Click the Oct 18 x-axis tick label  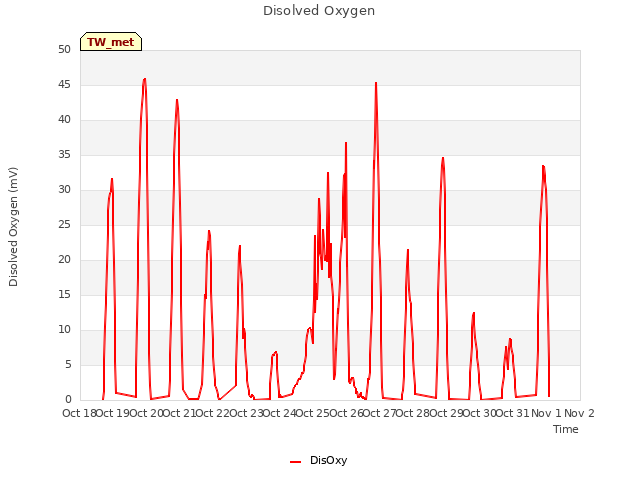[79, 413]
